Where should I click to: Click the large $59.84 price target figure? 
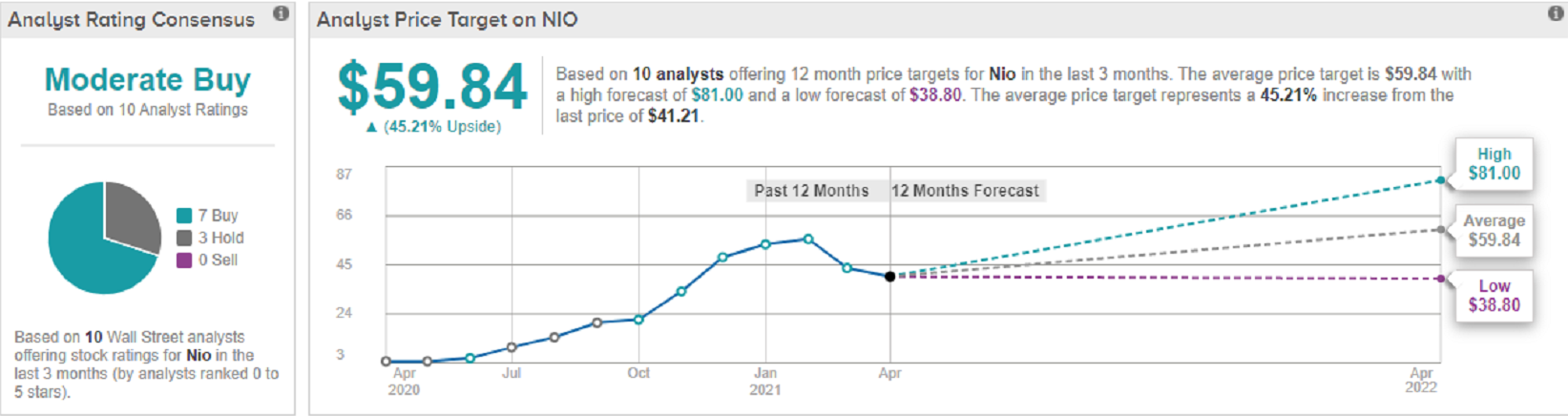432,88
